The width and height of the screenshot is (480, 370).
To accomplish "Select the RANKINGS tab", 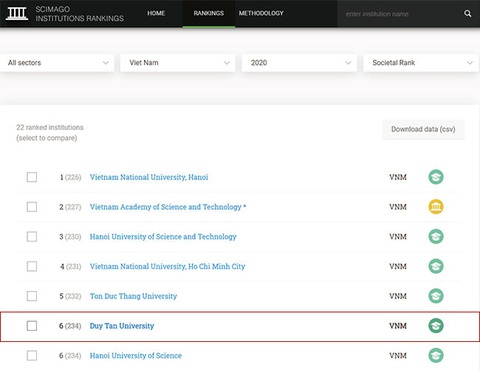I will tap(209, 13).
